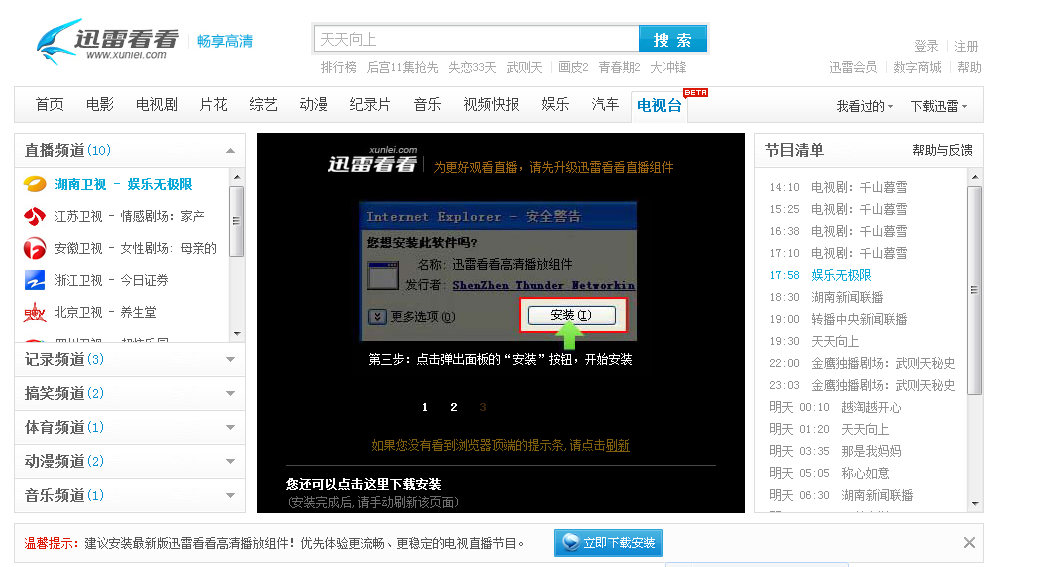Close the 温馨提示 notification bar
The width and height of the screenshot is (1039, 567).
(x=969, y=543)
